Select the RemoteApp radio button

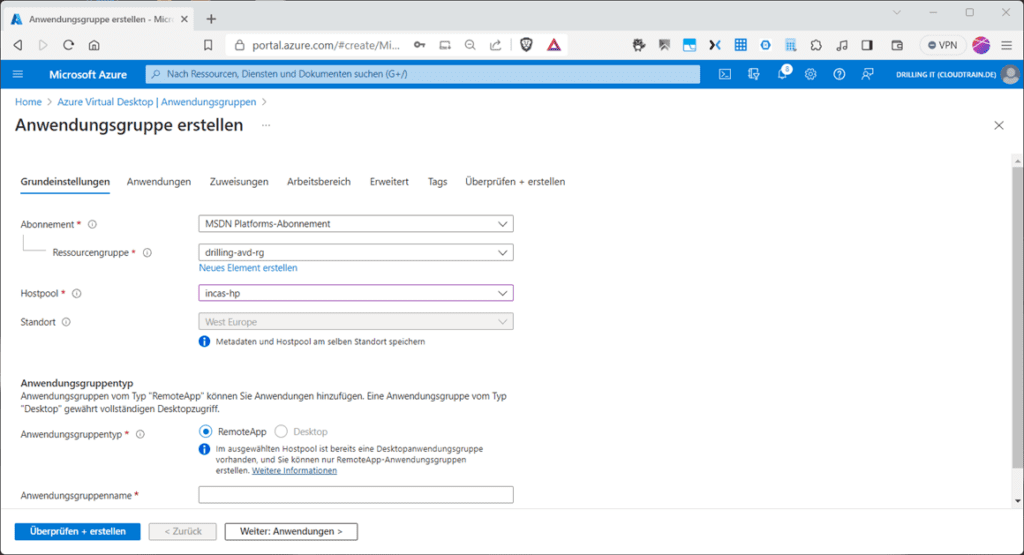(206, 432)
